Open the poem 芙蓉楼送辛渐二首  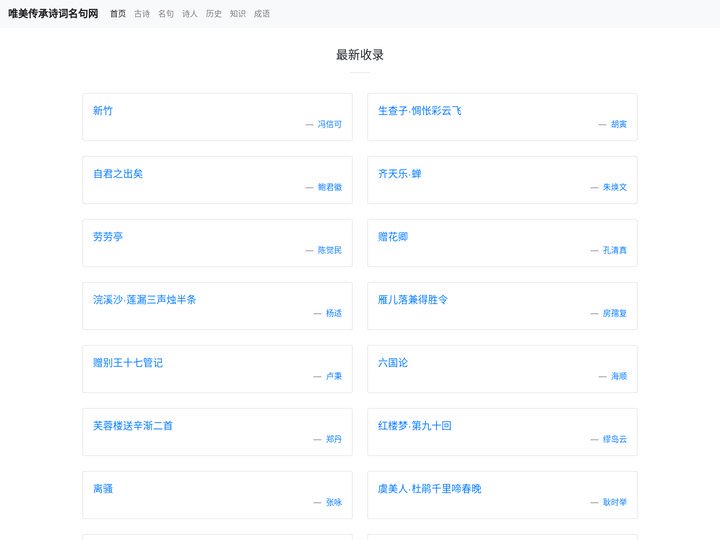133,426
